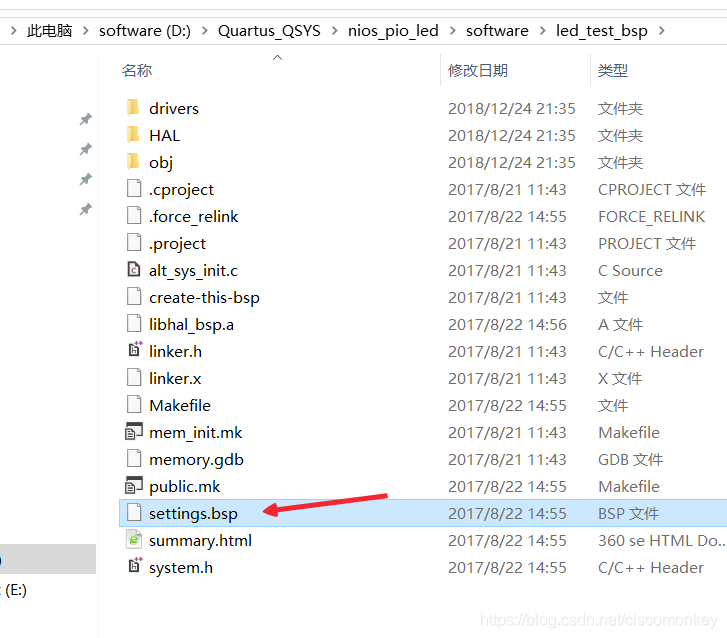The width and height of the screenshot is (727, 638).
Task: Select the drivers folder name
Action: tap(174, 108)
